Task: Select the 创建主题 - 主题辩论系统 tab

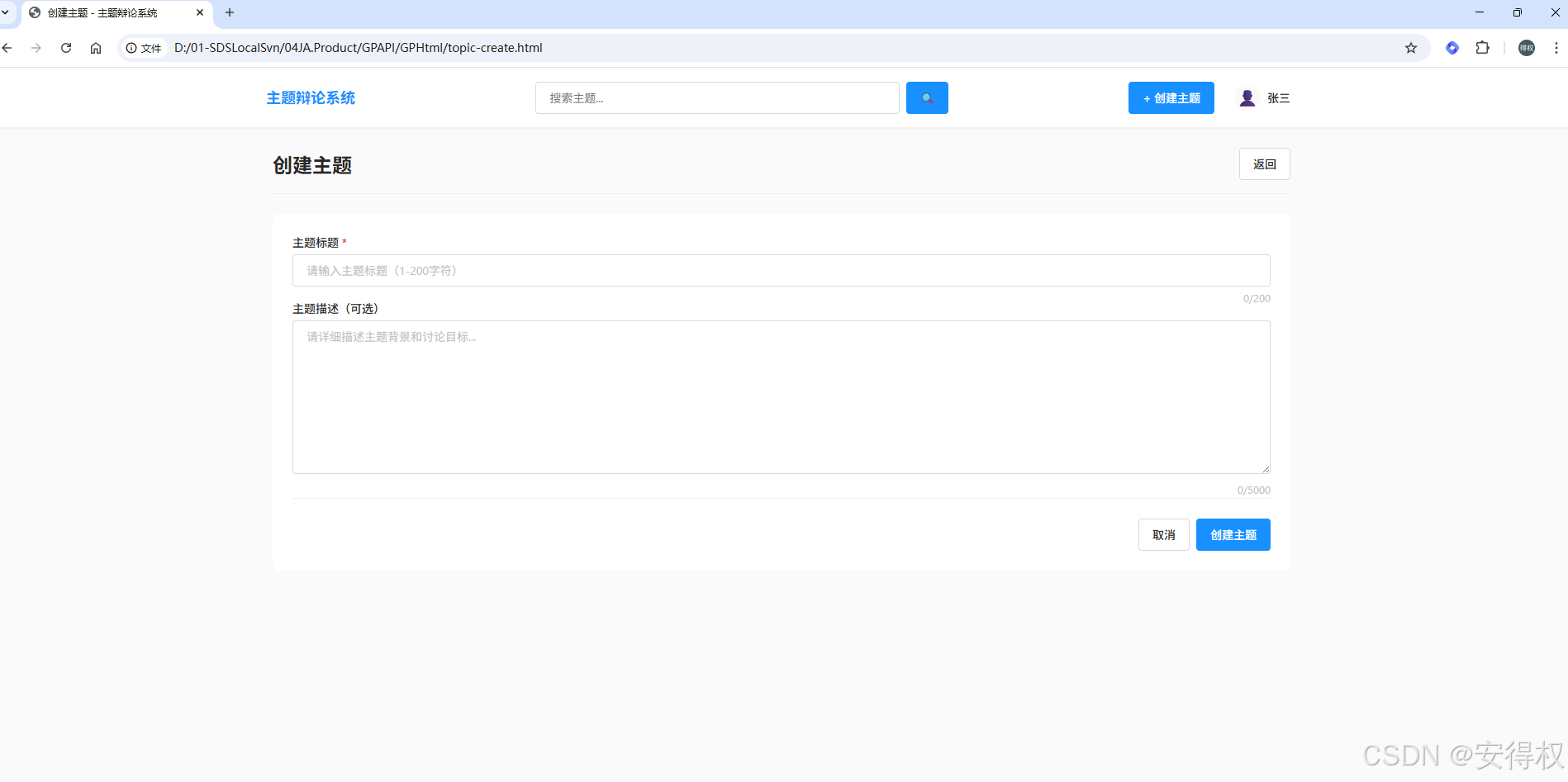Action: point(116,13)
